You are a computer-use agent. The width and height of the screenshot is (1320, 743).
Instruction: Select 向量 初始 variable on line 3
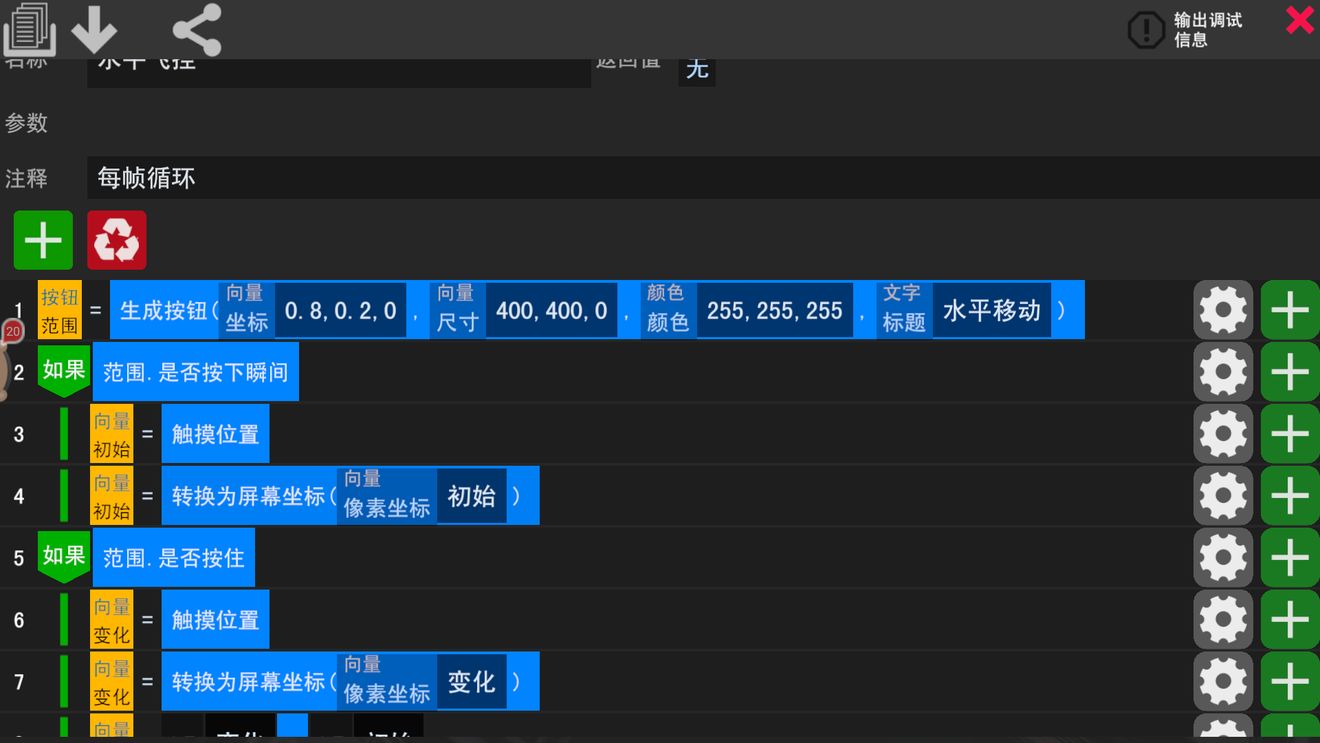coord(112,434)
